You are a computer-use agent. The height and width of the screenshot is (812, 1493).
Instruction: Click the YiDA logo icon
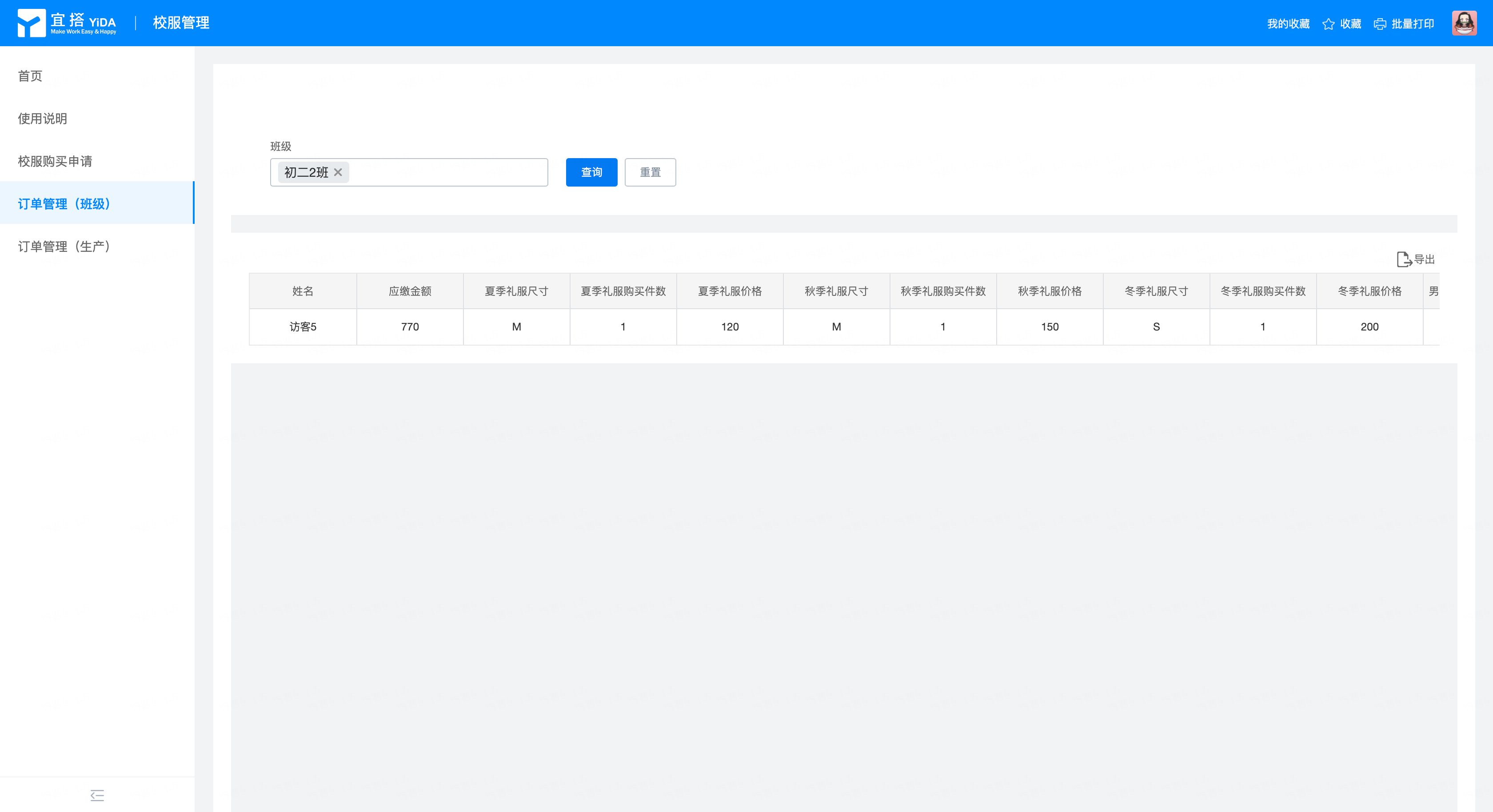click(x=31, y=23)
